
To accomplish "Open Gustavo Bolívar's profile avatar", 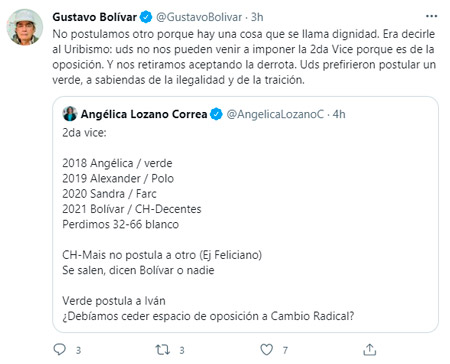I will pyautogui.click(x=25, y=27).
